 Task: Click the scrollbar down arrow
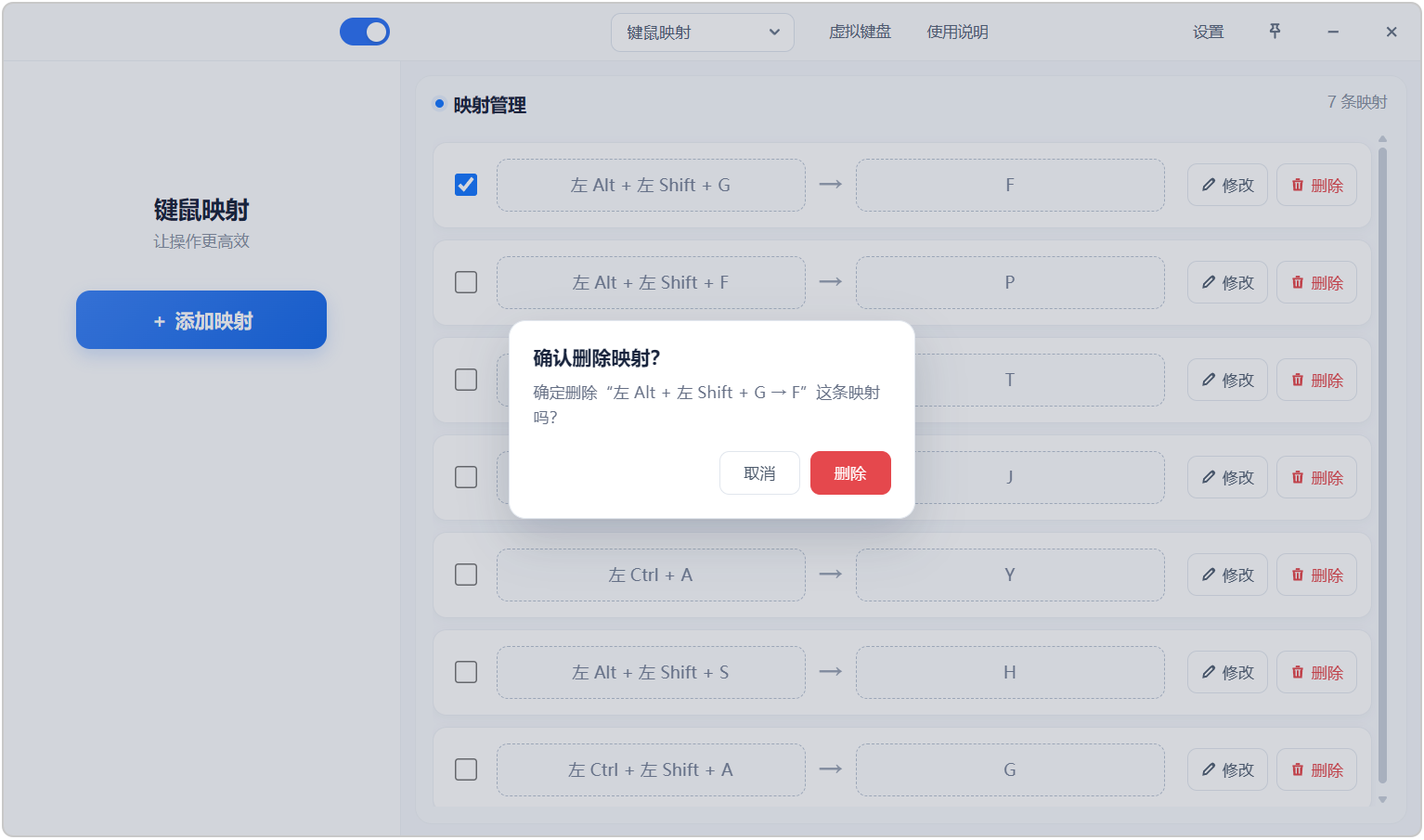(x=1382, y=799)
